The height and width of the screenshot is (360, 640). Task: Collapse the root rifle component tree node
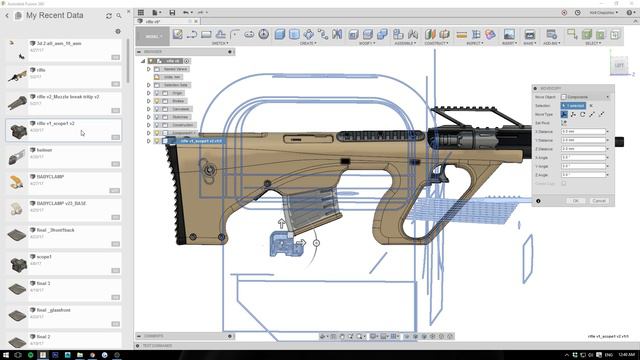143,61
